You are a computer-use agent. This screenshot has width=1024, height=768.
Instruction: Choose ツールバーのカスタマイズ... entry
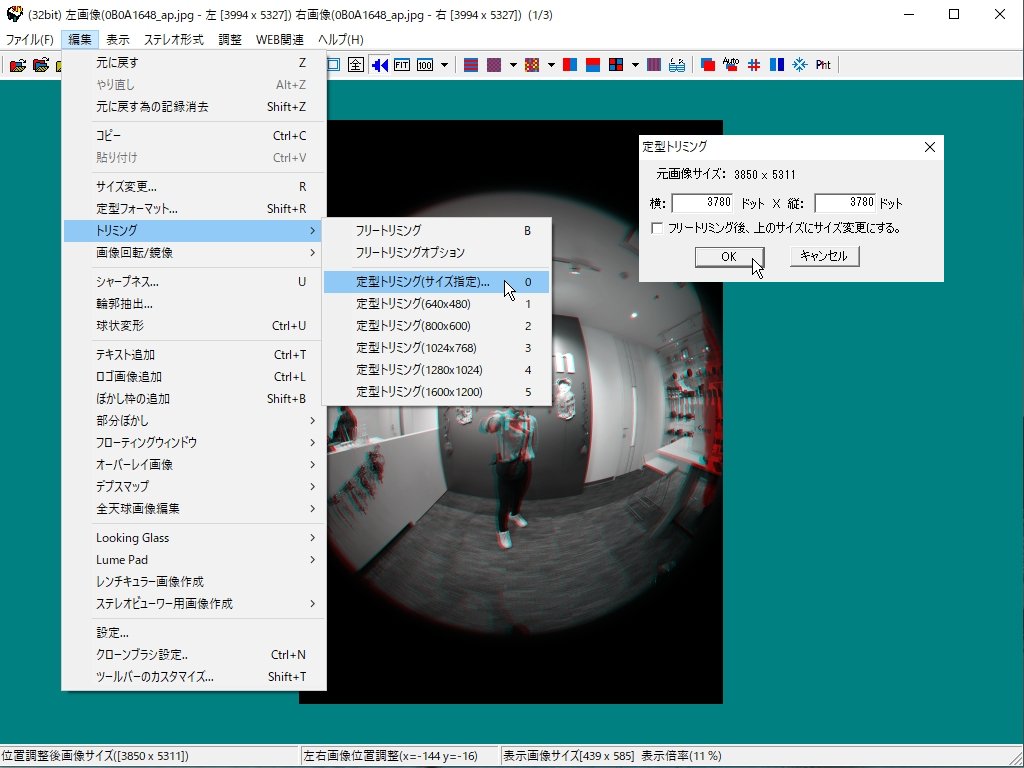pos(194,677)
